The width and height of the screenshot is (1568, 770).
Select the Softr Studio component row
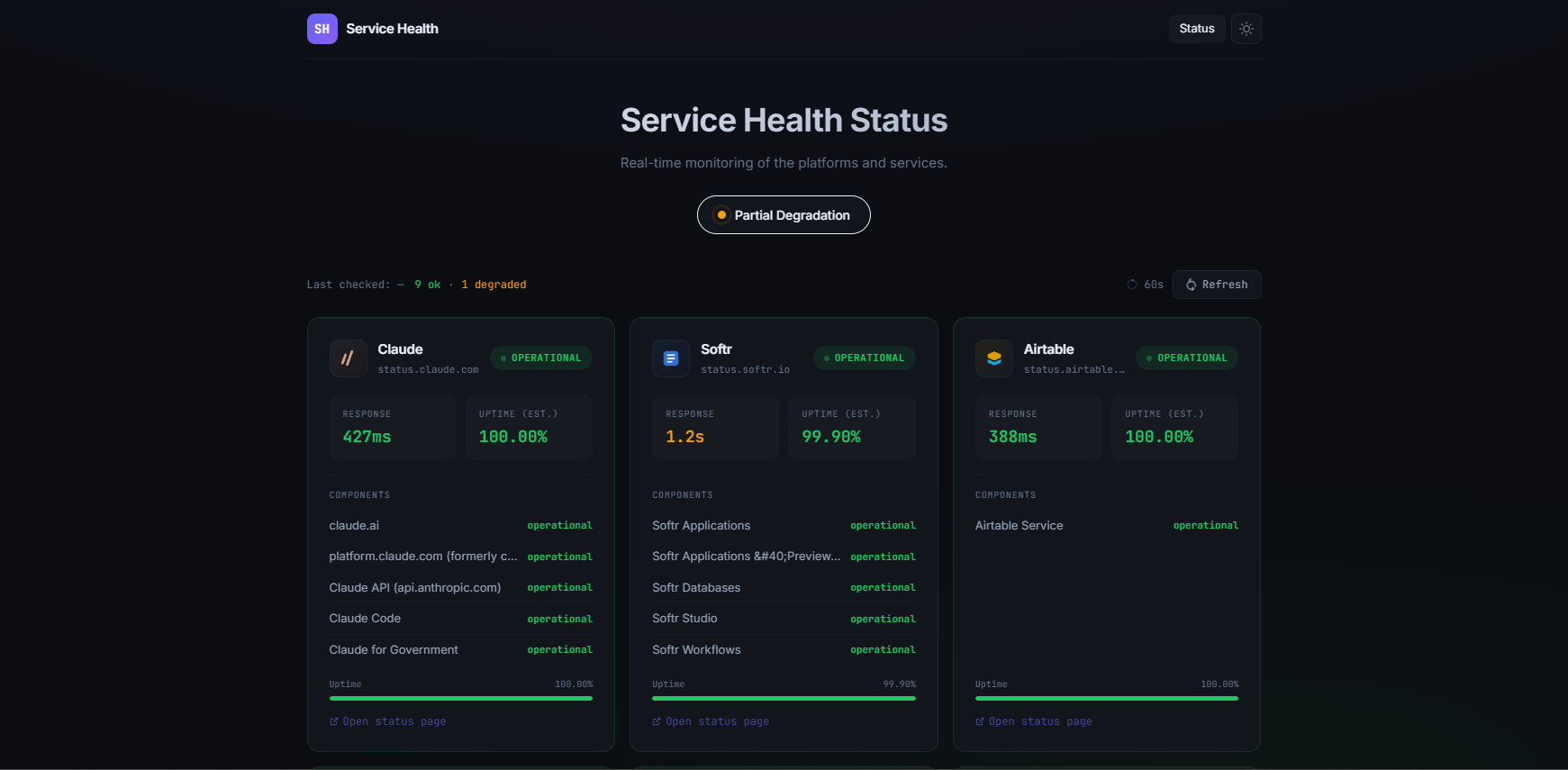point(784,619)
